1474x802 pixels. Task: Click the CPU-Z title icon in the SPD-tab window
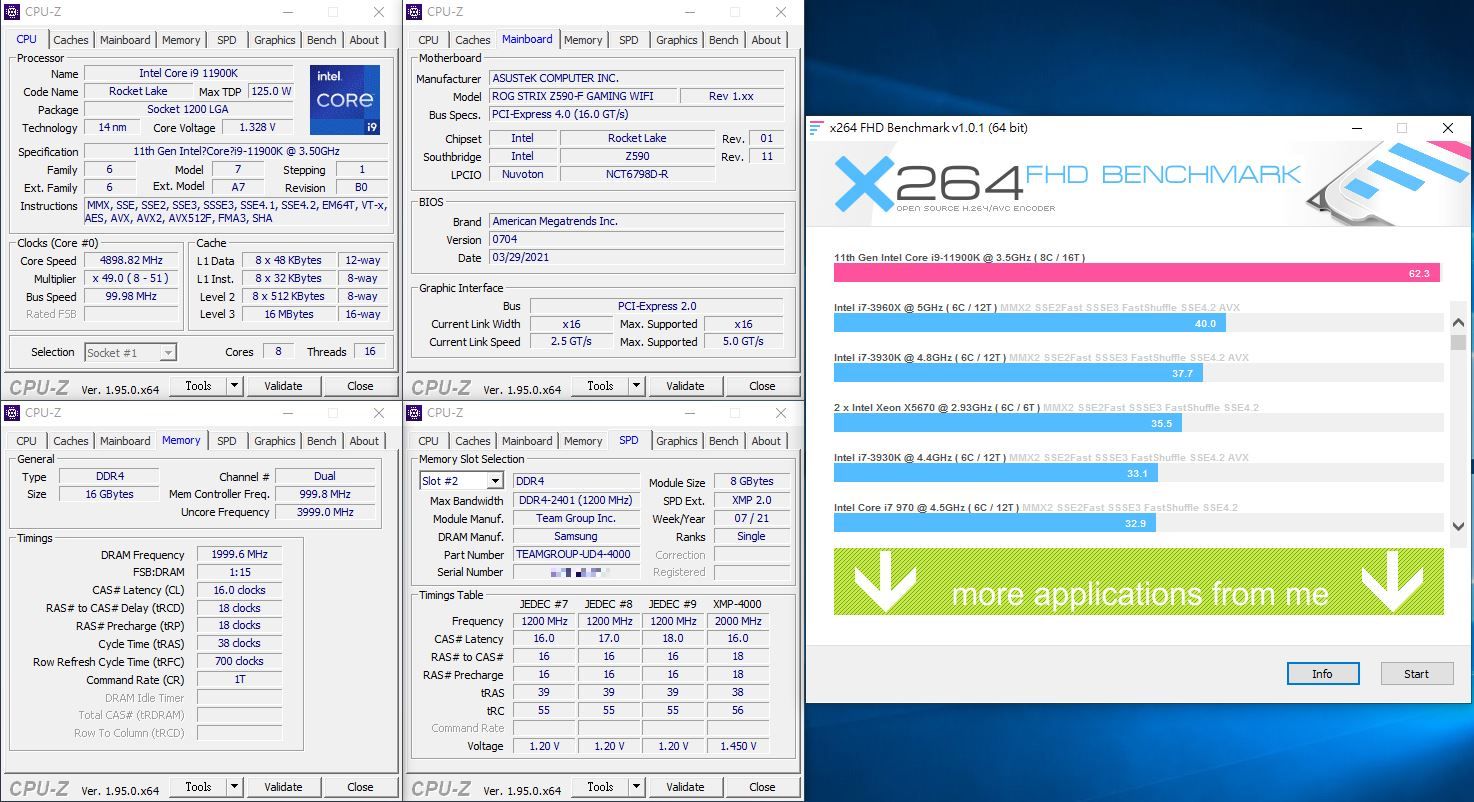click(x=415, y=413)
